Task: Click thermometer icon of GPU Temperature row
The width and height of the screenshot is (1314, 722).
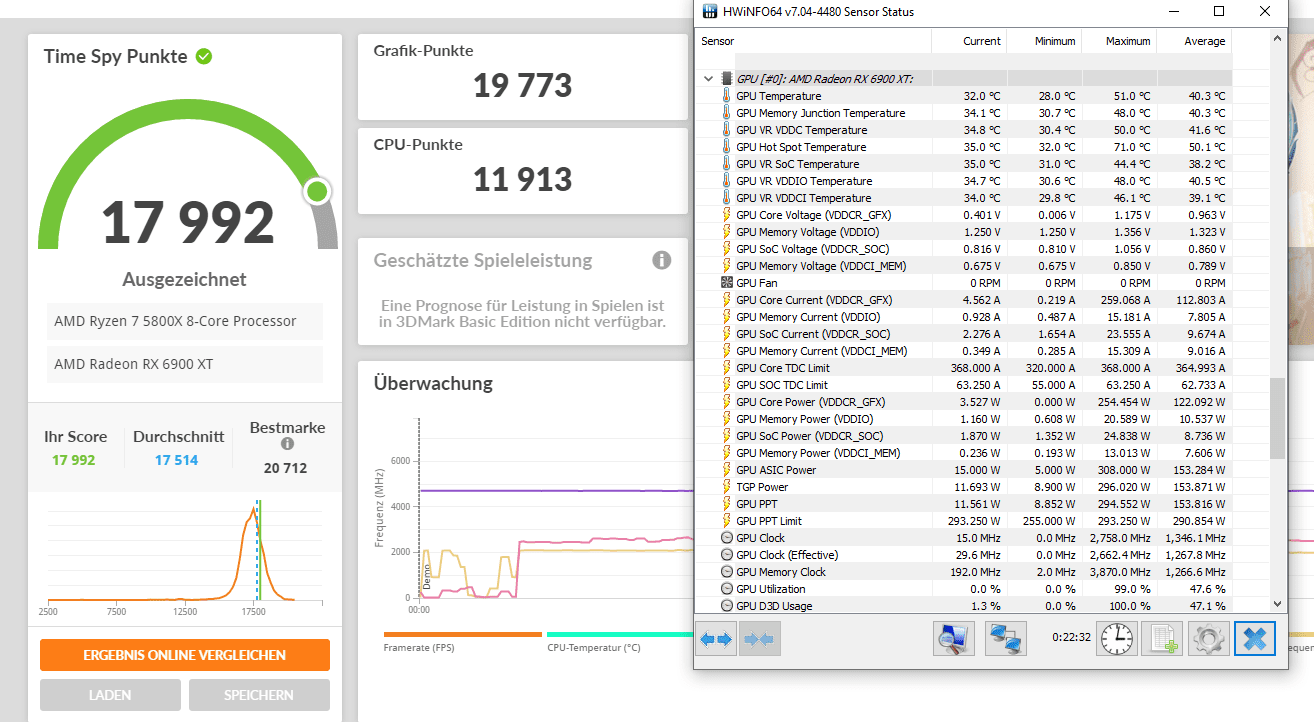Action: pos(727,96)
